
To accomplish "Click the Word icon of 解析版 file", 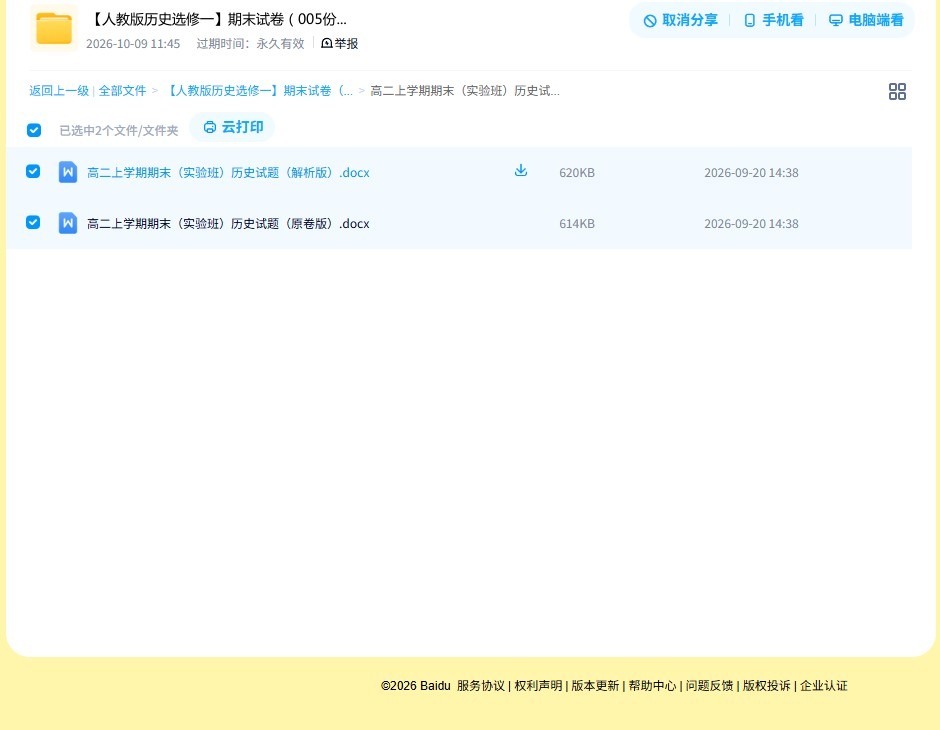I will tap(68, 172).
